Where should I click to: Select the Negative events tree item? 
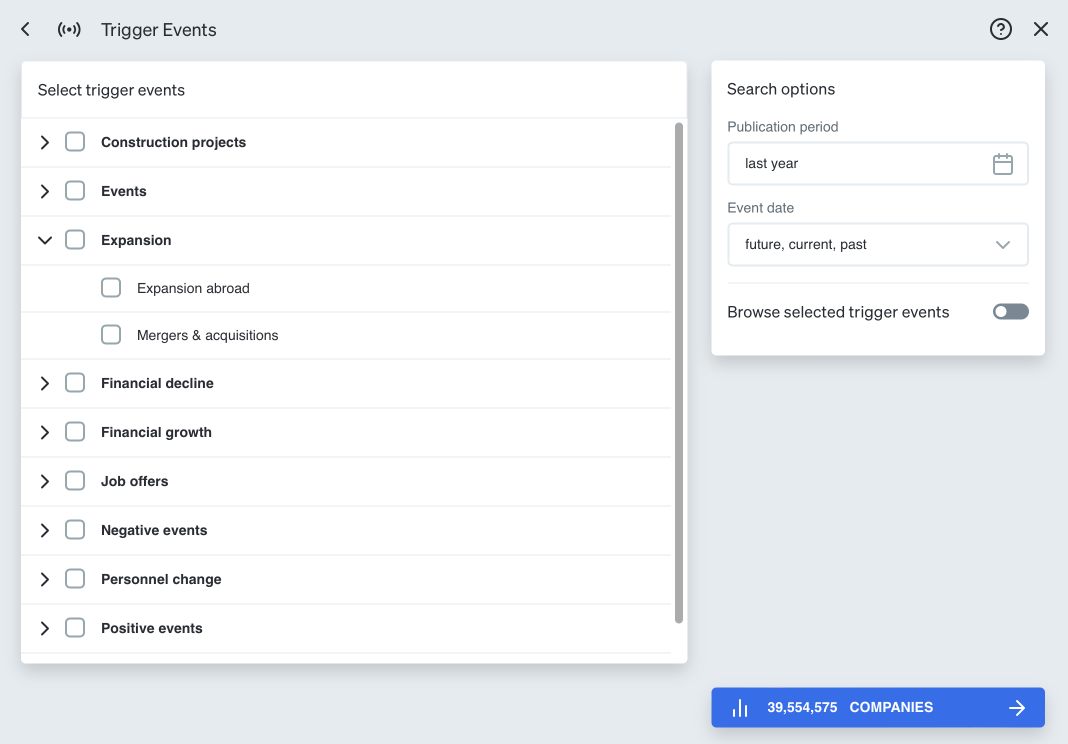tap(154, 530)
